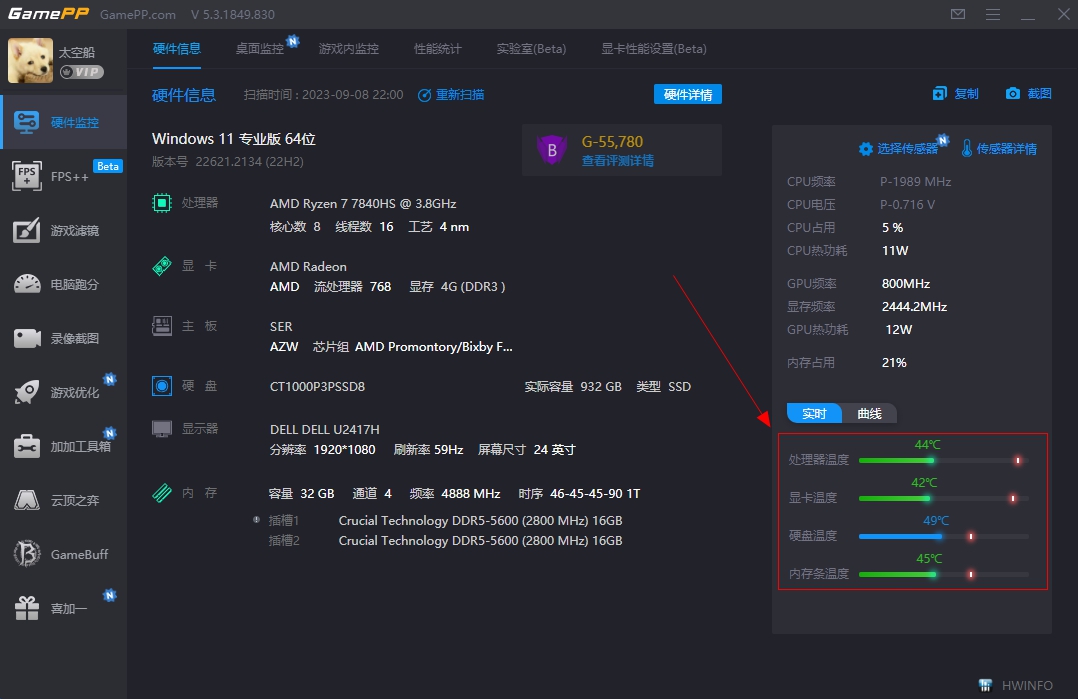Click the 'P-0.716 V' CPU电压 value
The width and height of the screenshot is (1078, 699).
click(908, 204)
